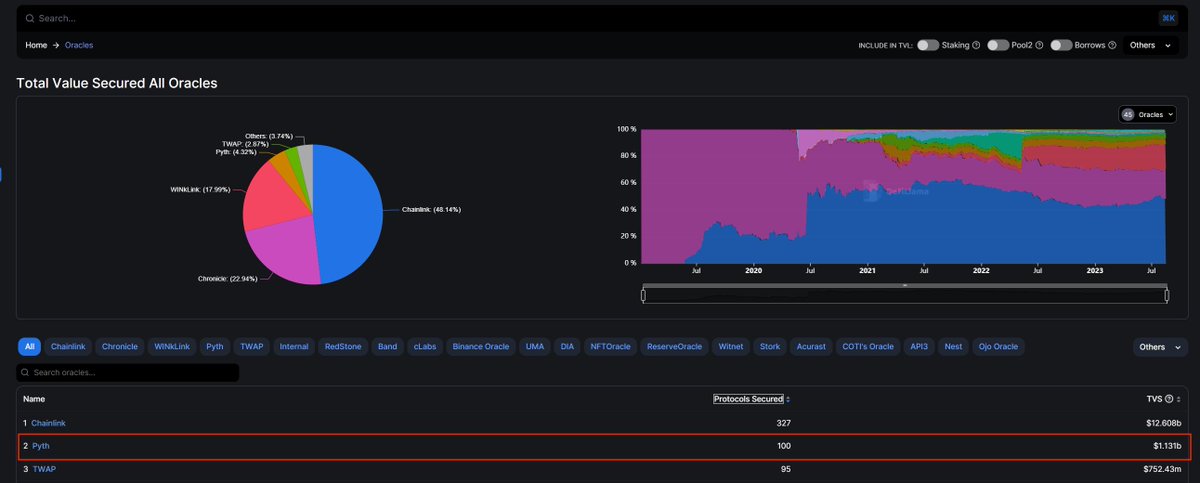
Task: Select the API3 filter tab
Action: (919, 347)
